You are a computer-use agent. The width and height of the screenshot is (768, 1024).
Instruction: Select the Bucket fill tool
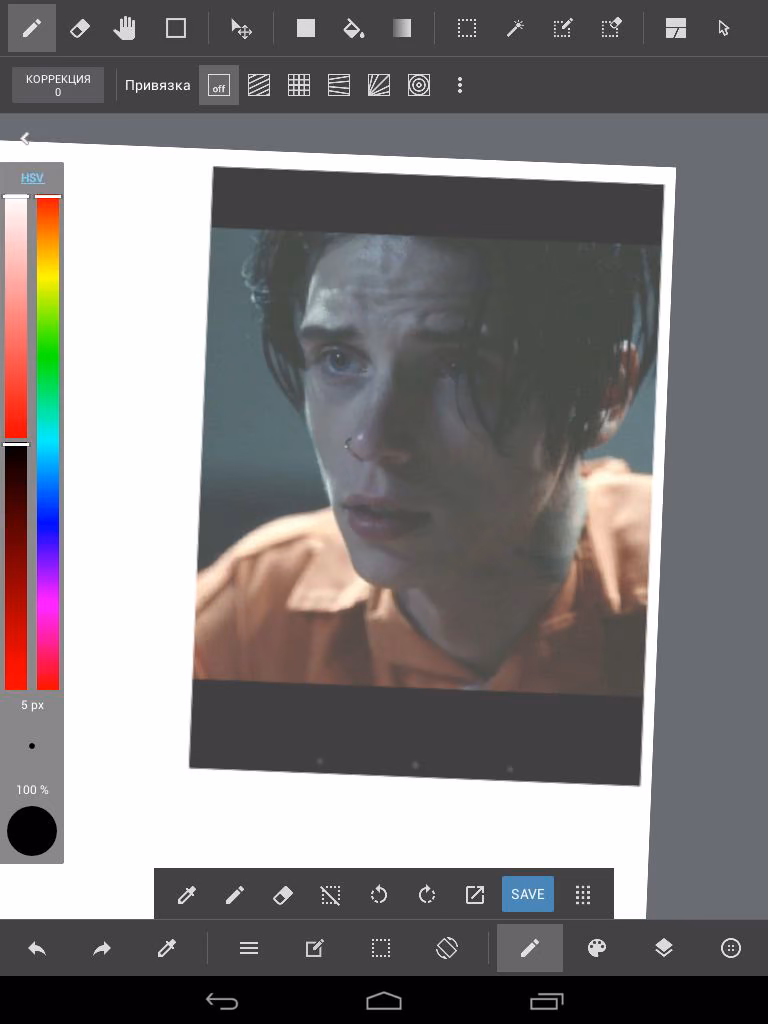353,28
